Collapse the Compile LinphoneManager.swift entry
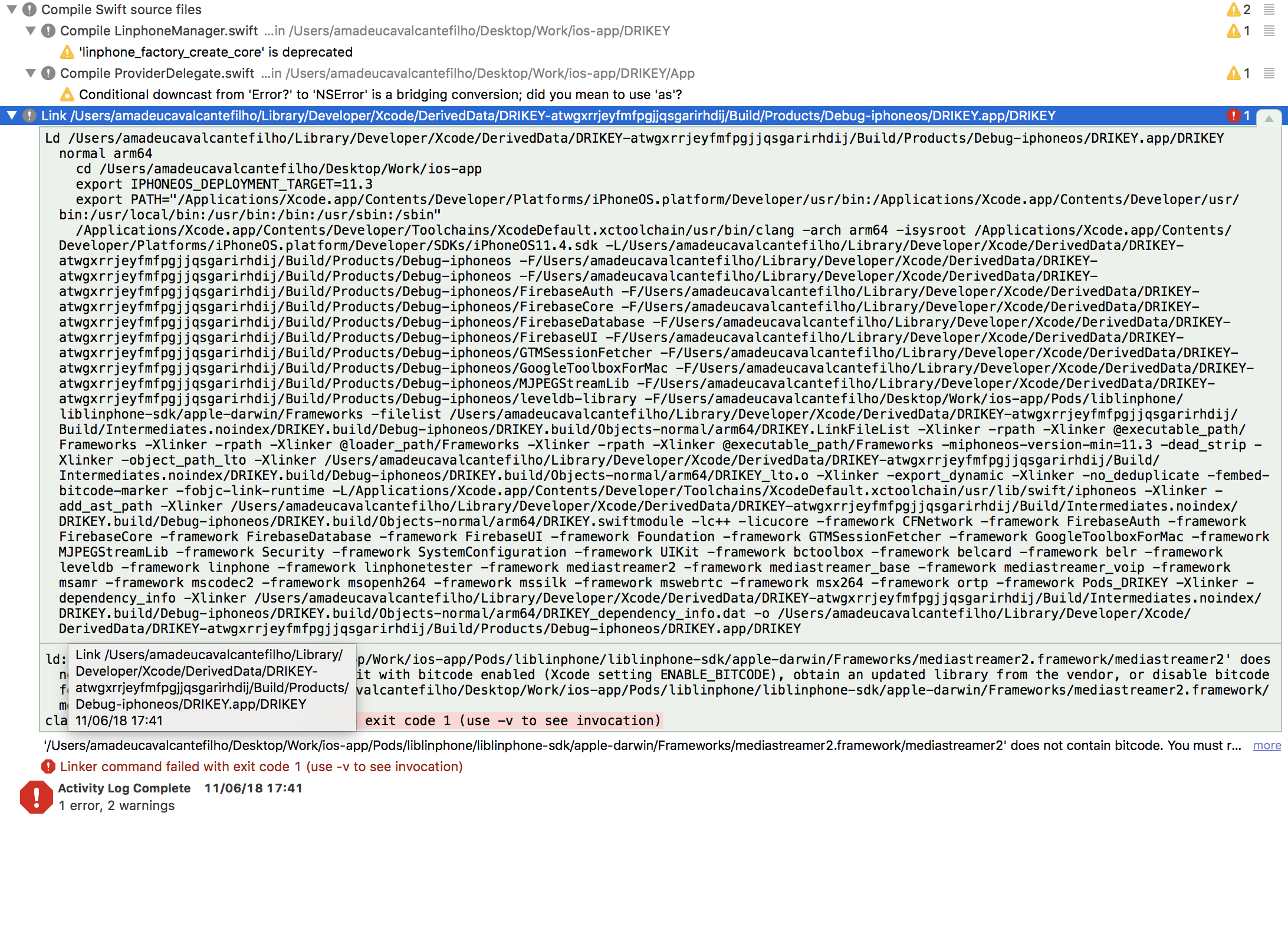The height and width of the screenshot is (941, 1288). (31, 31)
